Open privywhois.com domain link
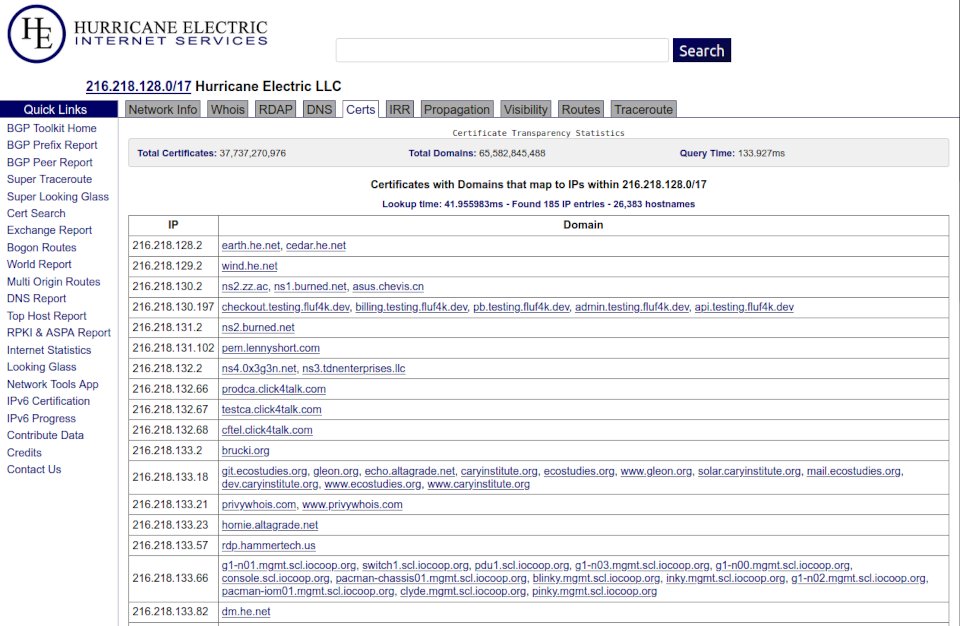 259,505
